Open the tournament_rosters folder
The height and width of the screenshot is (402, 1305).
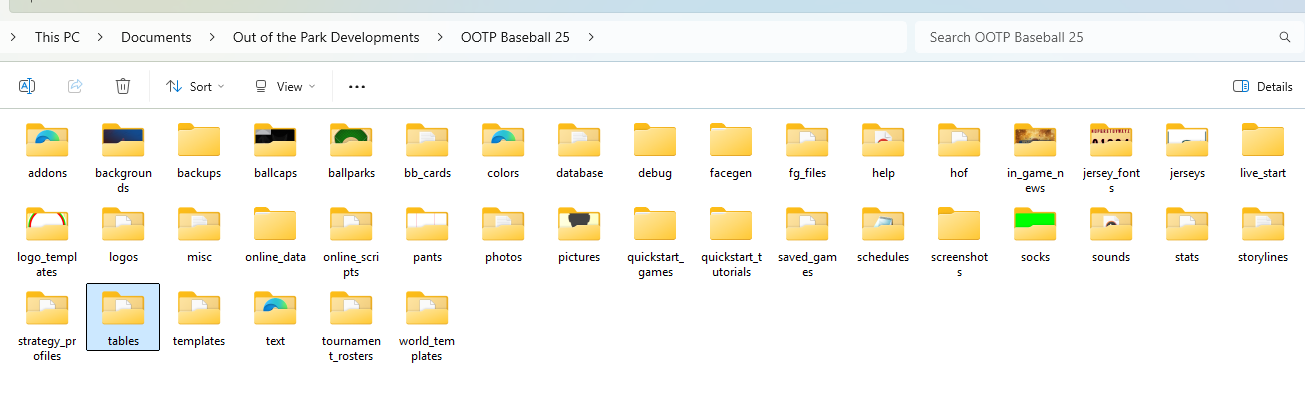click(x=351, y=326)
